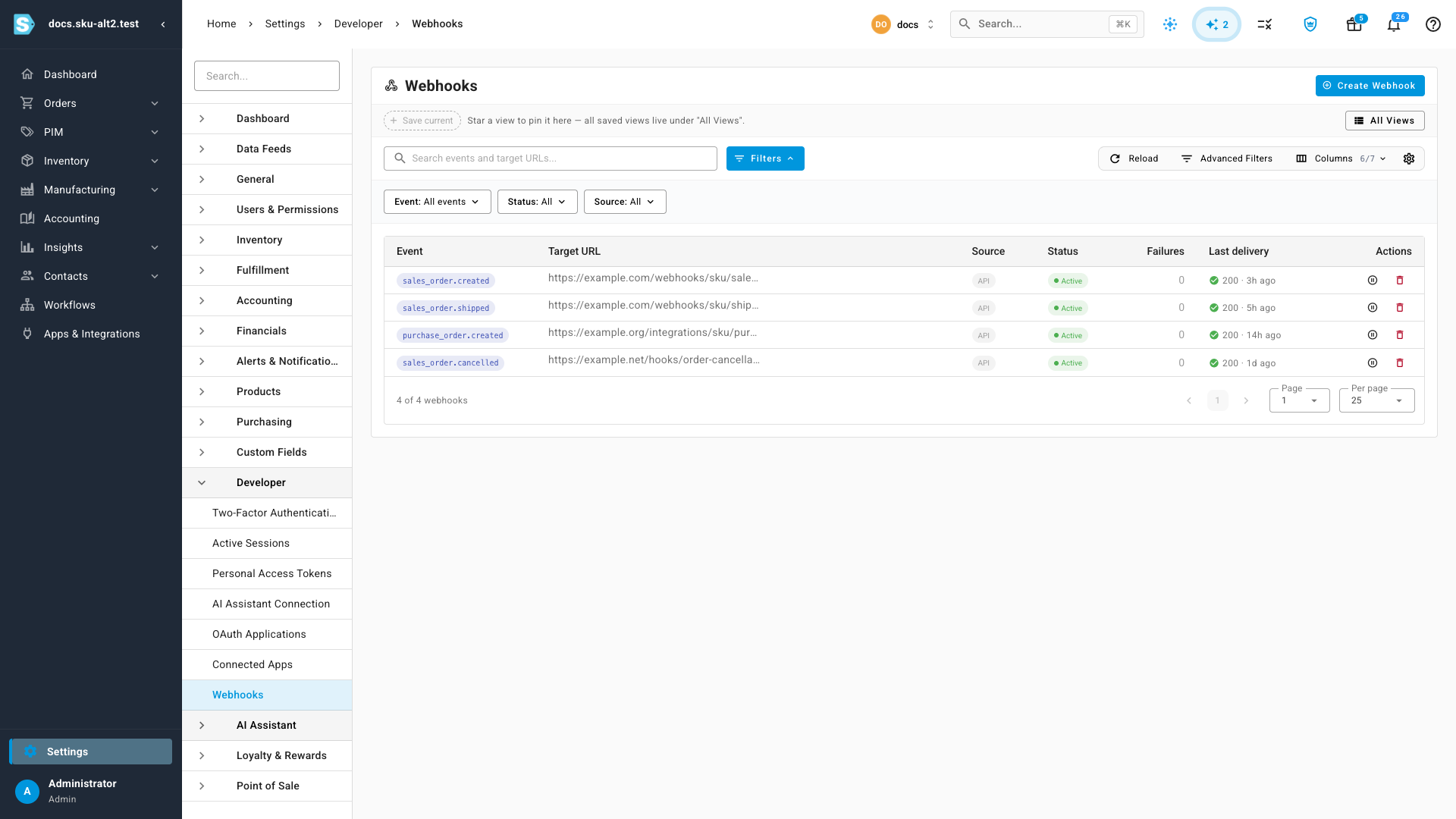Delete the sales_order.cancelled webhook
Viewport: 1456px width, 819px height.
click(1400, 363)
